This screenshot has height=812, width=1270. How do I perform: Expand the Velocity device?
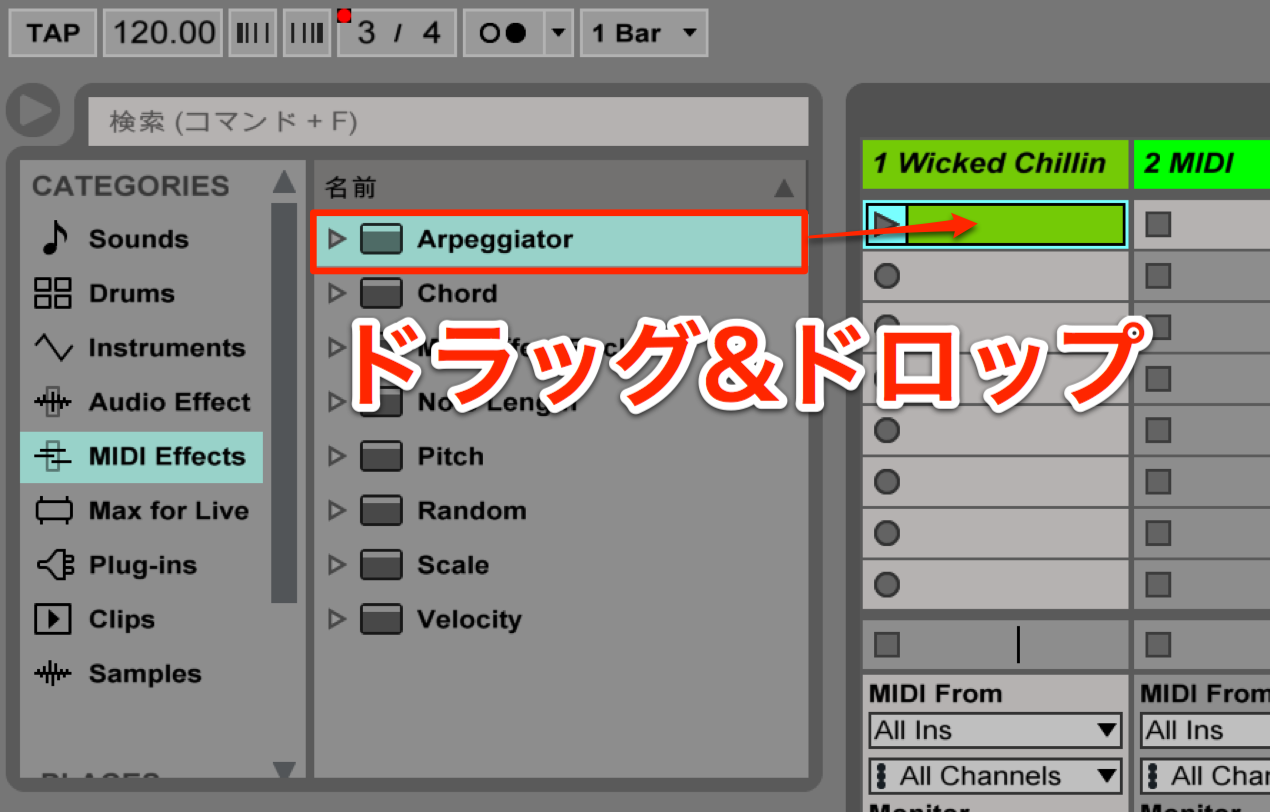point(336,619)
